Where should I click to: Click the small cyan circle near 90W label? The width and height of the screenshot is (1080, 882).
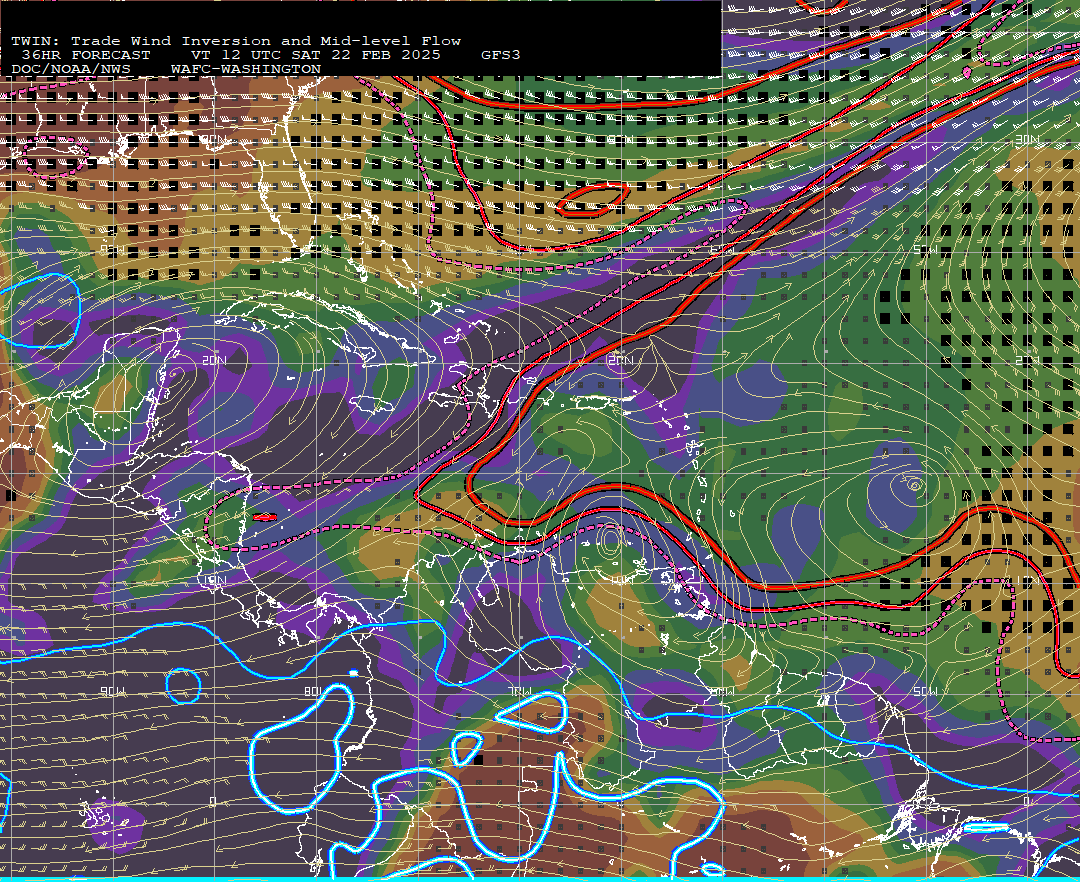pos(183,686)
